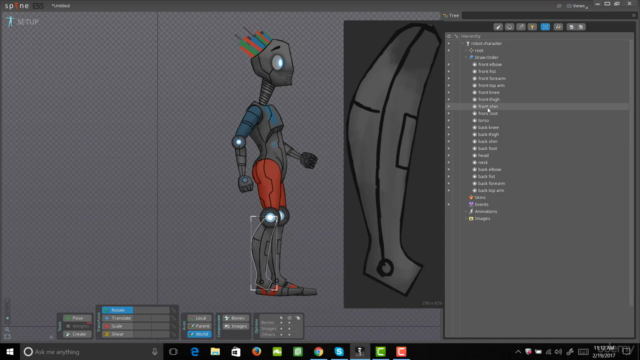Click the fit-to-view frame icon in viewport
The height and width of the screenshot is (360, 640).
(x=7, y=337)
